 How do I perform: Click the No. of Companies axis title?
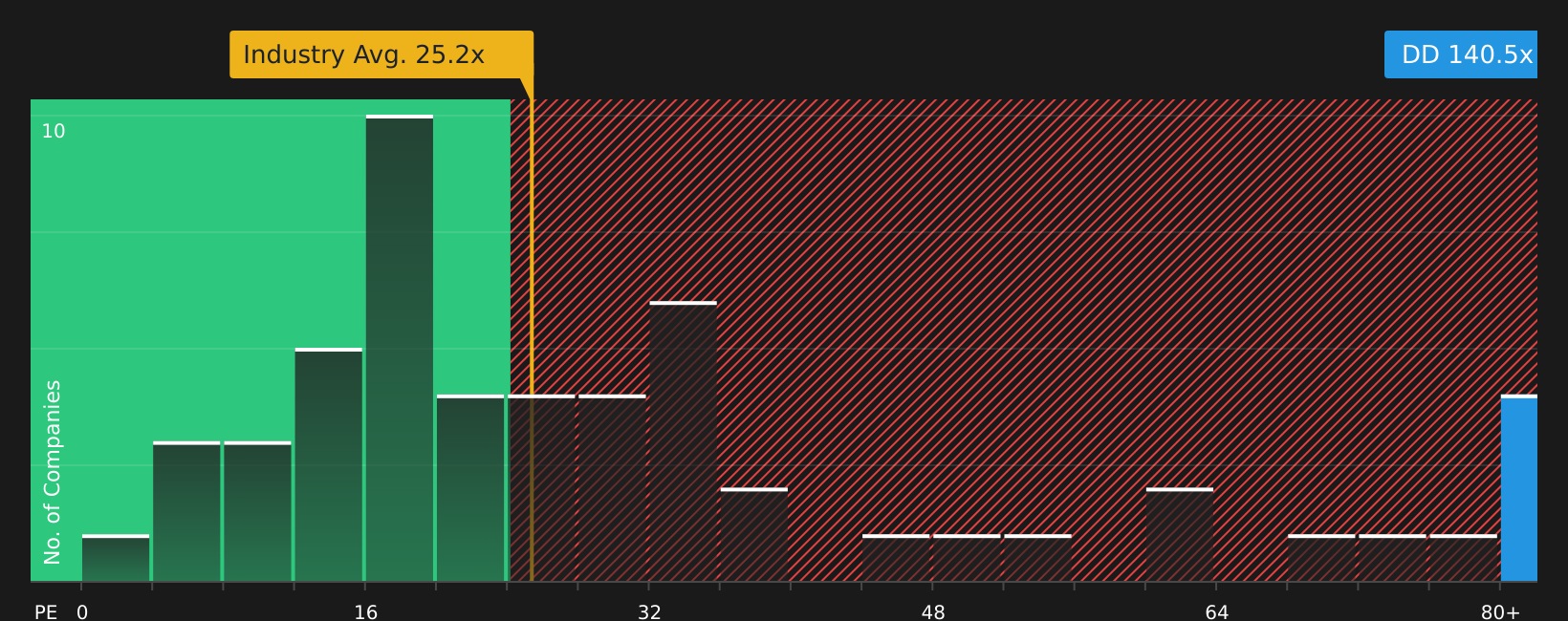tap(53, 472)
